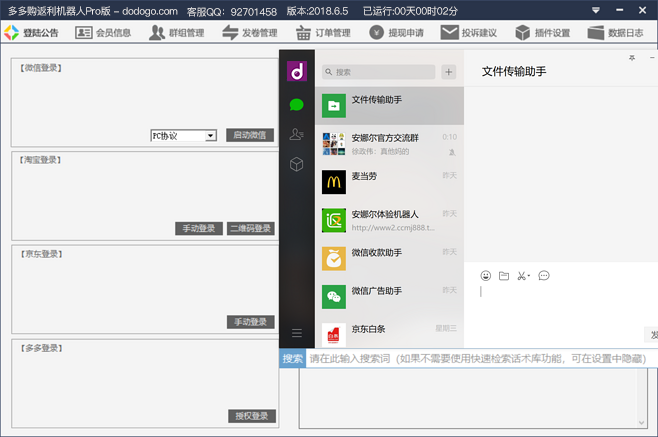Open the 安娜尔官方交流群 group chat
This screenshot has height=437, width=658.
(x=389, y=144)
